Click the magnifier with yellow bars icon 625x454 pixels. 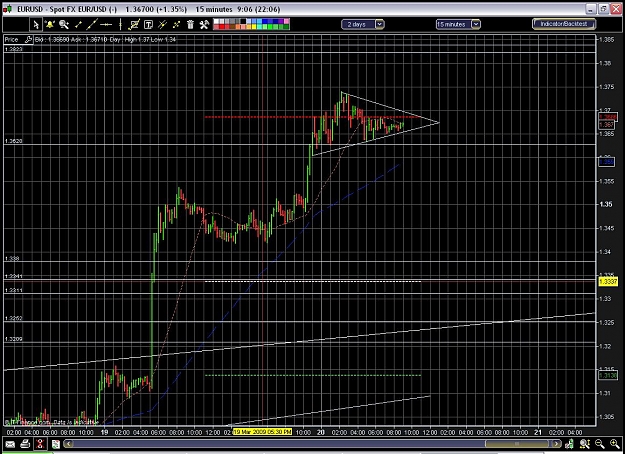[x=585, y=444]
